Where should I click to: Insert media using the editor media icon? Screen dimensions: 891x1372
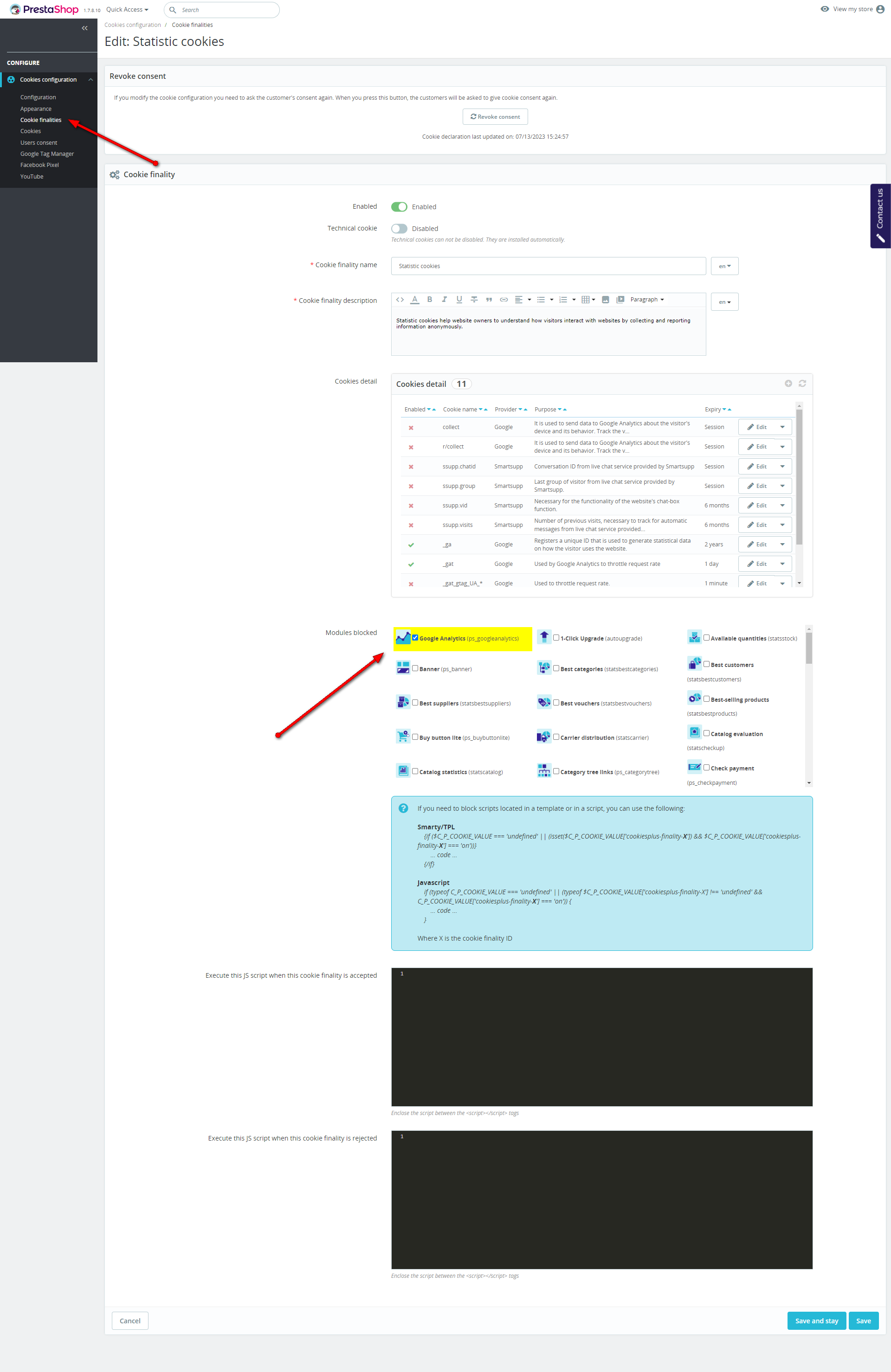[620, 300]
